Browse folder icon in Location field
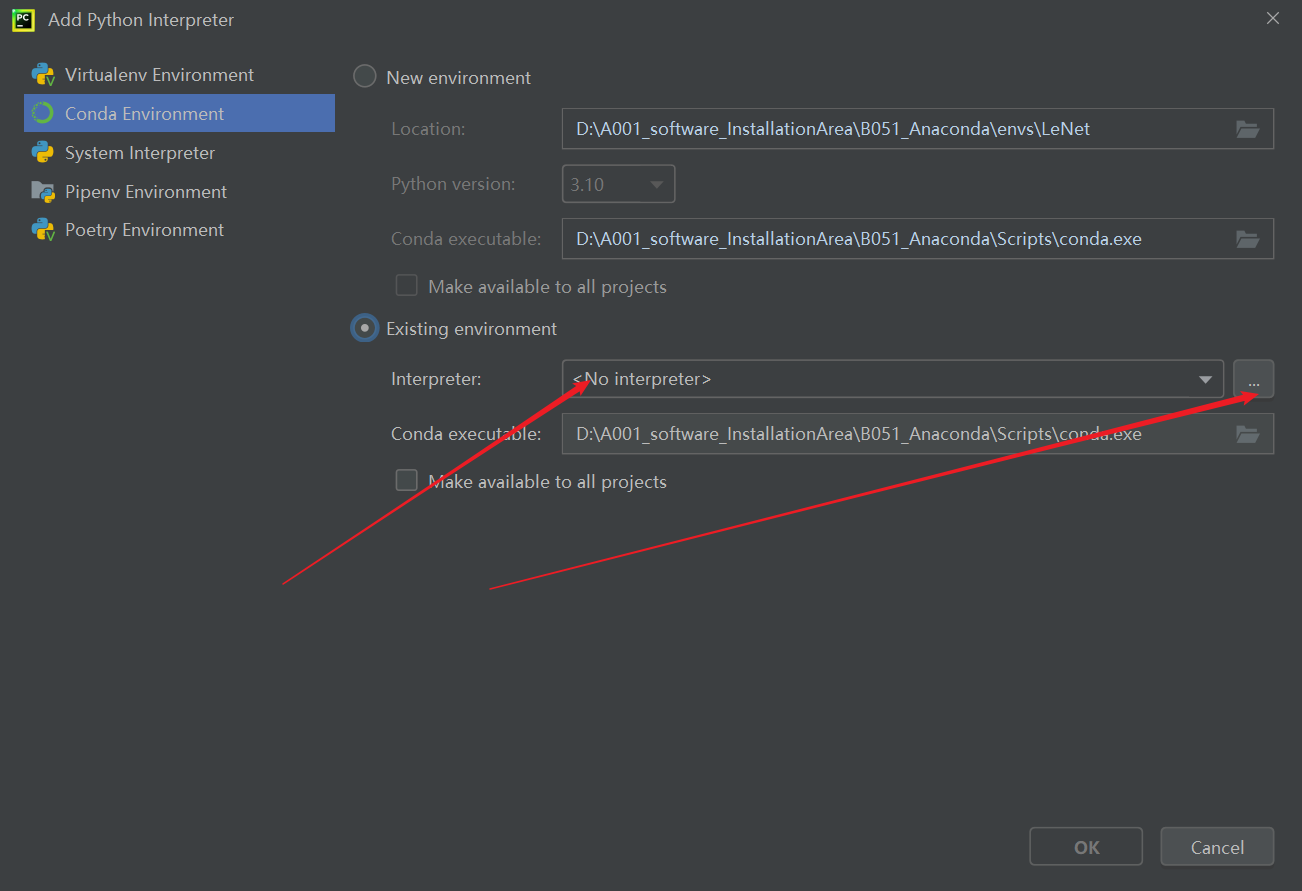This screenshot has width=1302, height=891. pos(1247,129)
